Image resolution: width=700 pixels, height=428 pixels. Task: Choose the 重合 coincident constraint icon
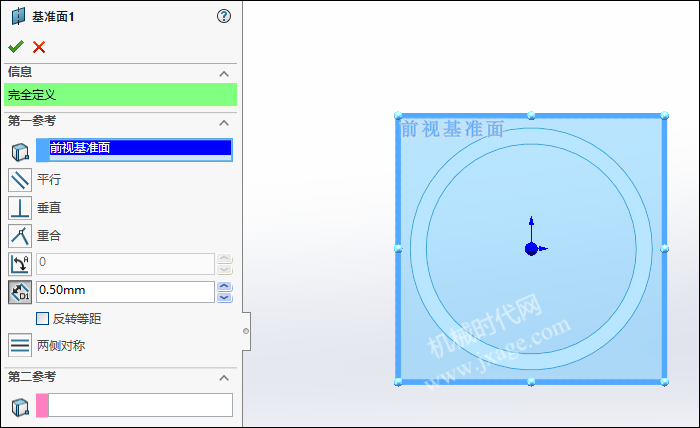pyautogui.click(x=20, y=236)
